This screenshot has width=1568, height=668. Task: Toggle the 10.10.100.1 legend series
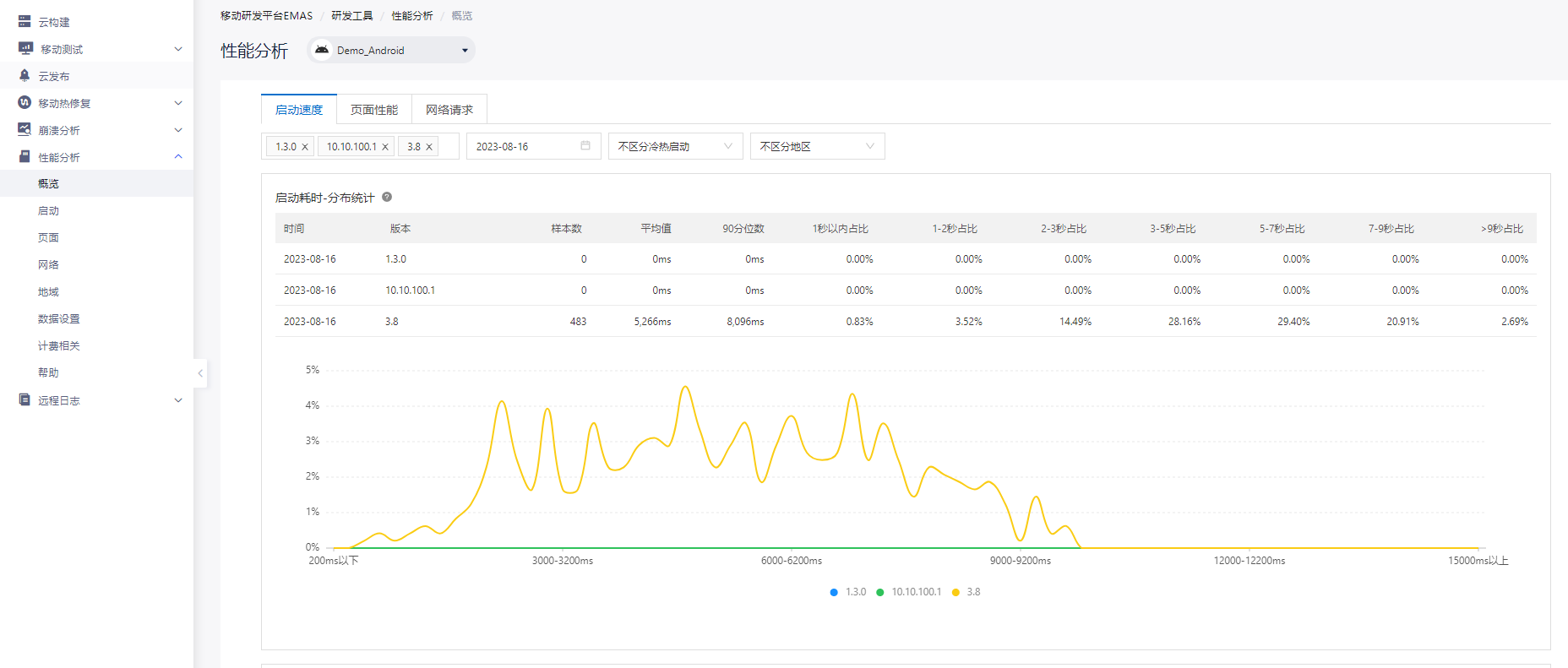pos(909,592)
